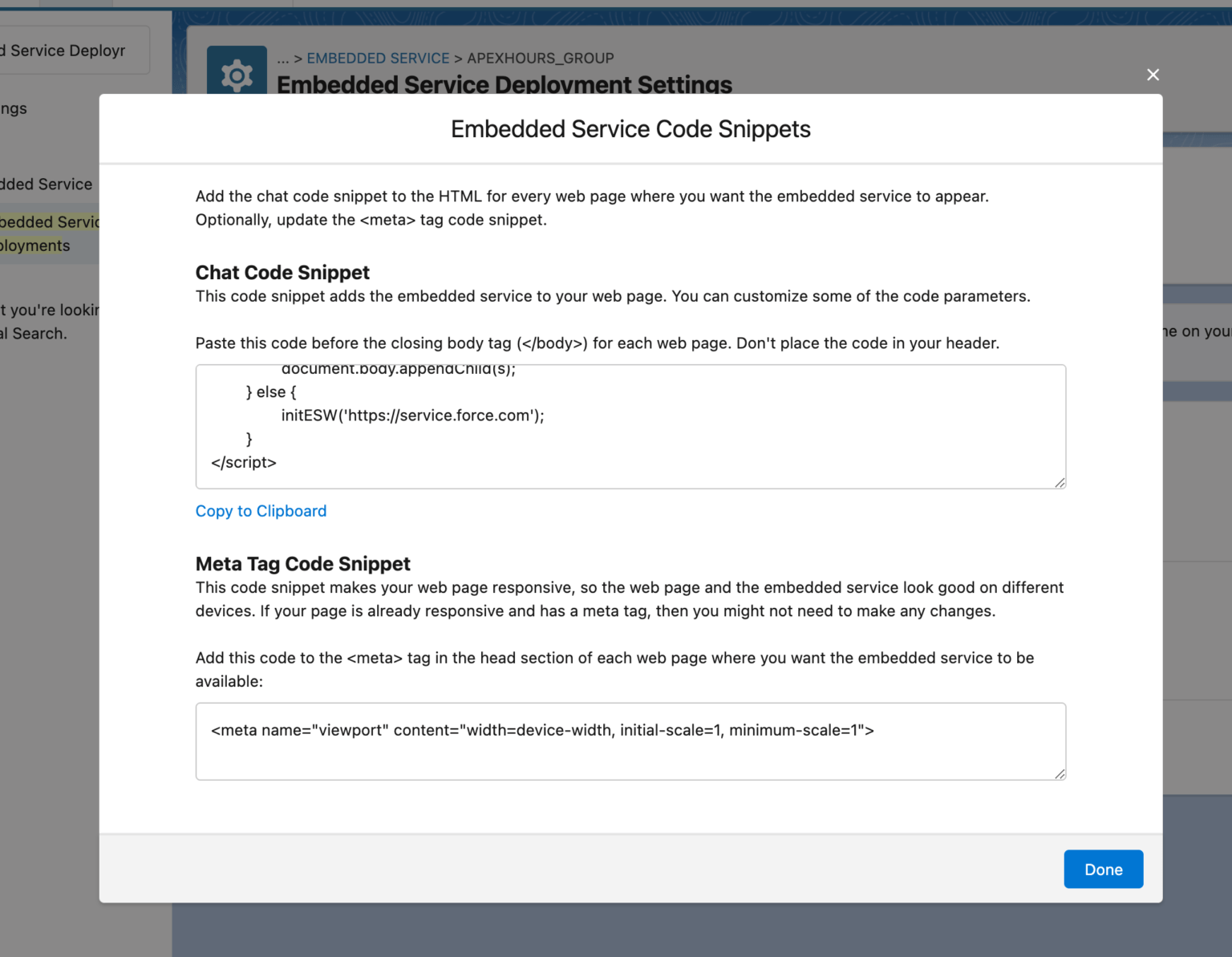Viewport: 1232px width, 957px height.
Task: Select the viewport meta tag code text
Action: pos(543,730)
